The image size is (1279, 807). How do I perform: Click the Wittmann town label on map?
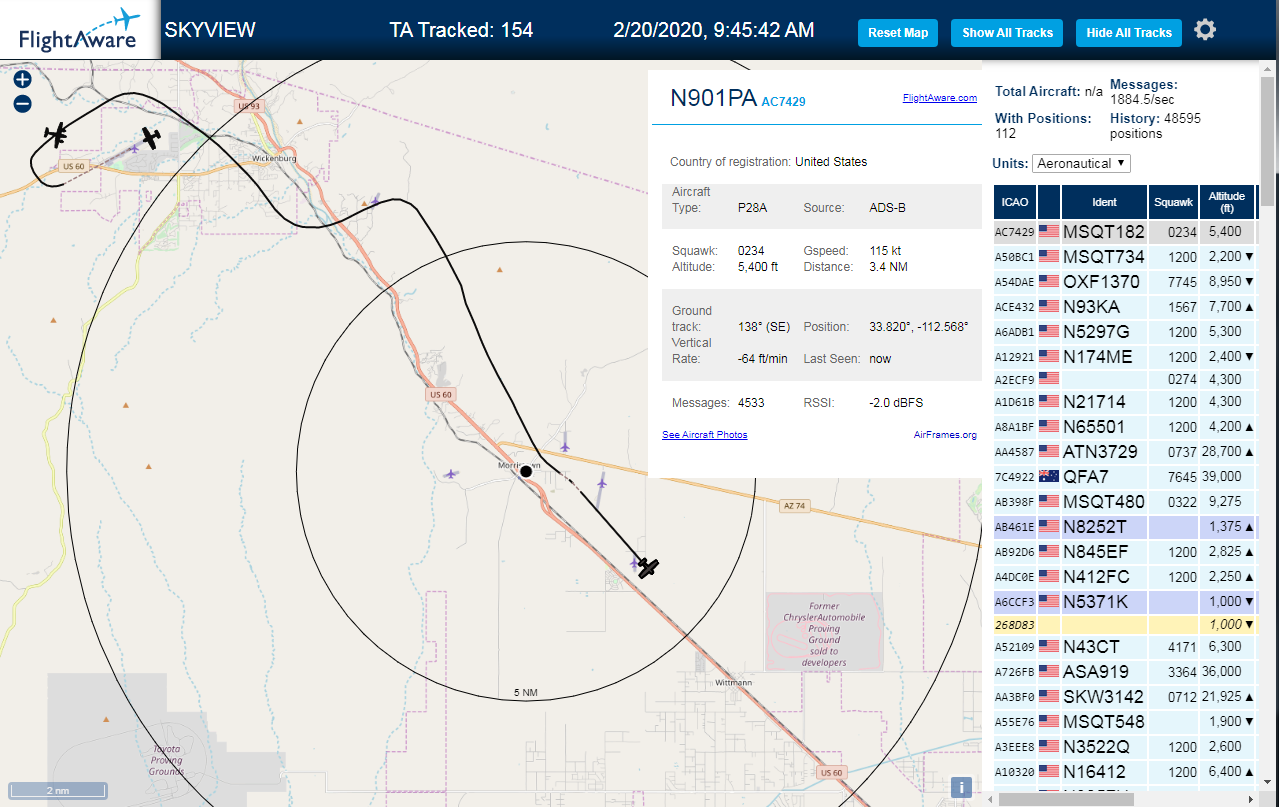tap(733, 682)
